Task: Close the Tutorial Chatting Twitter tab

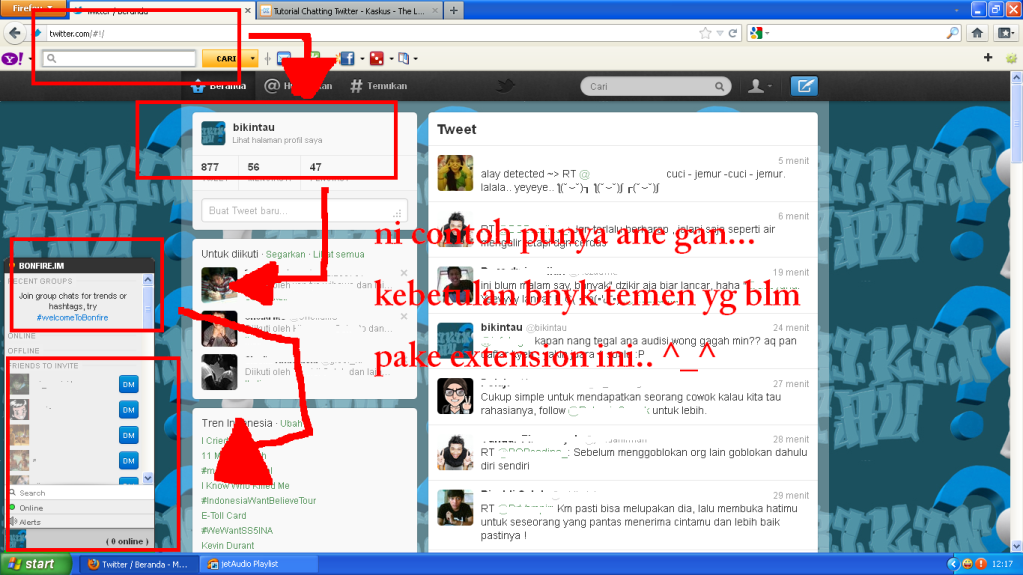Action: (435, 11)
